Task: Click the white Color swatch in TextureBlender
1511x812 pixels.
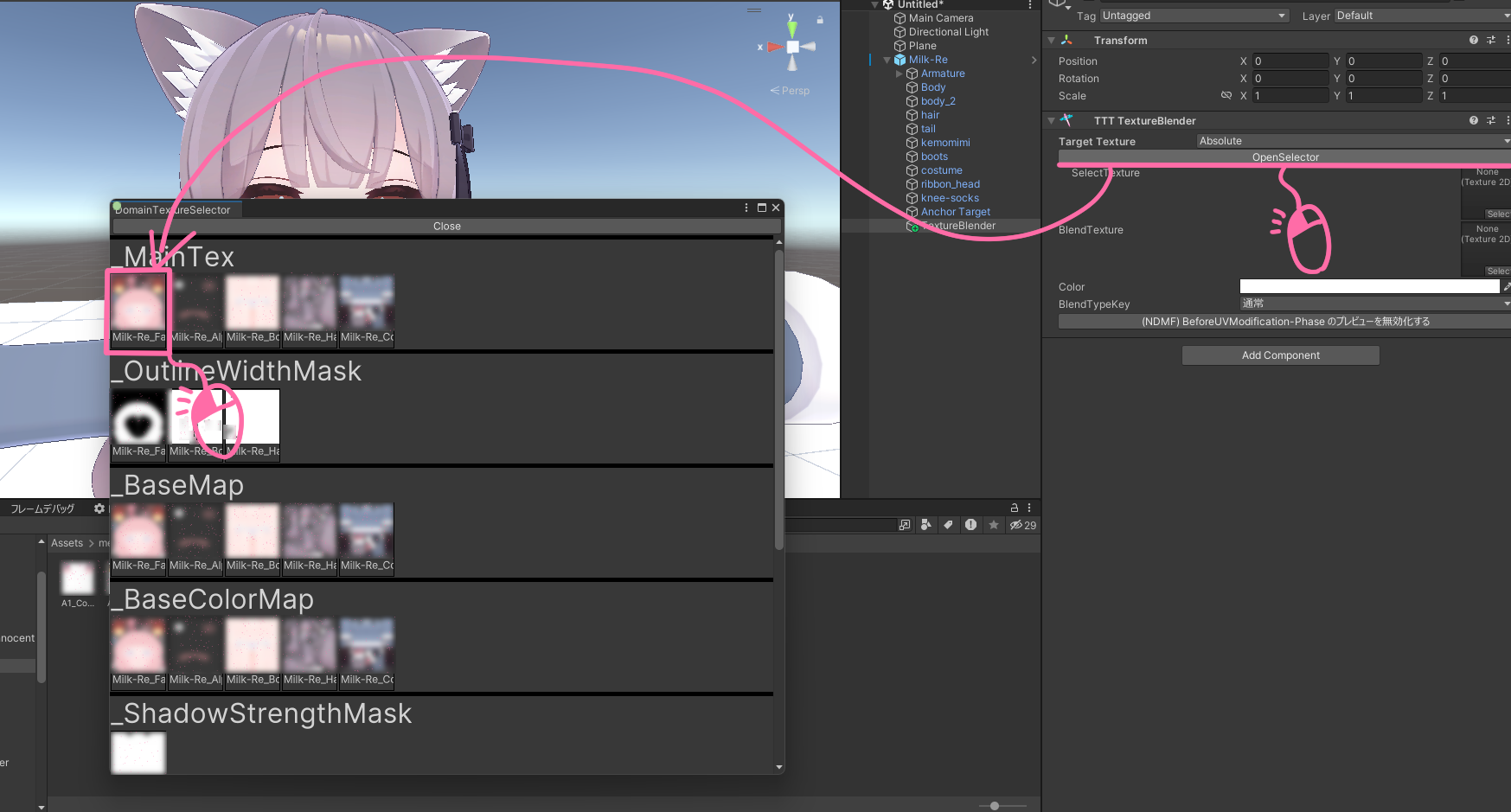Action: click(1369, 286)
